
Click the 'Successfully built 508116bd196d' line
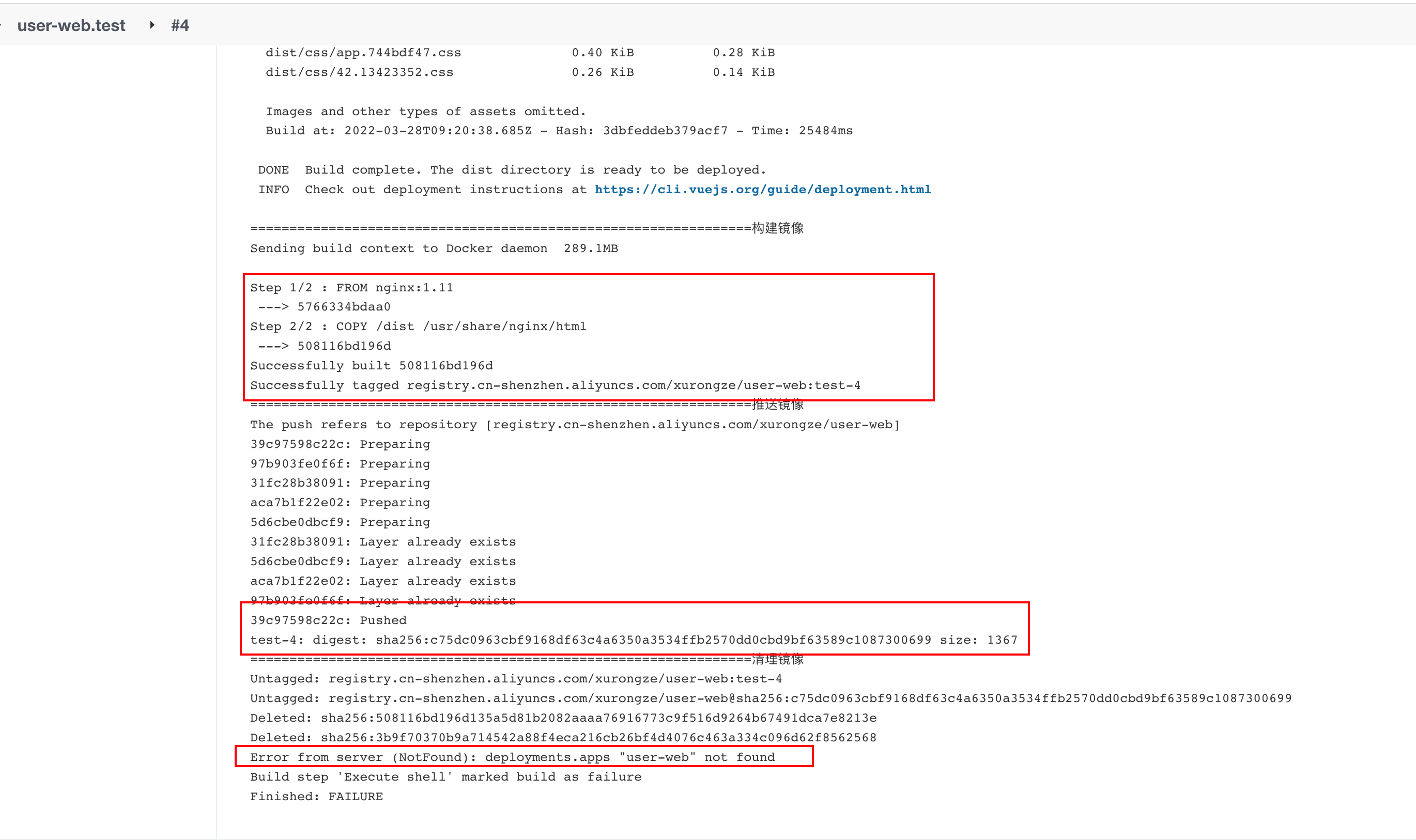(372, 366)
